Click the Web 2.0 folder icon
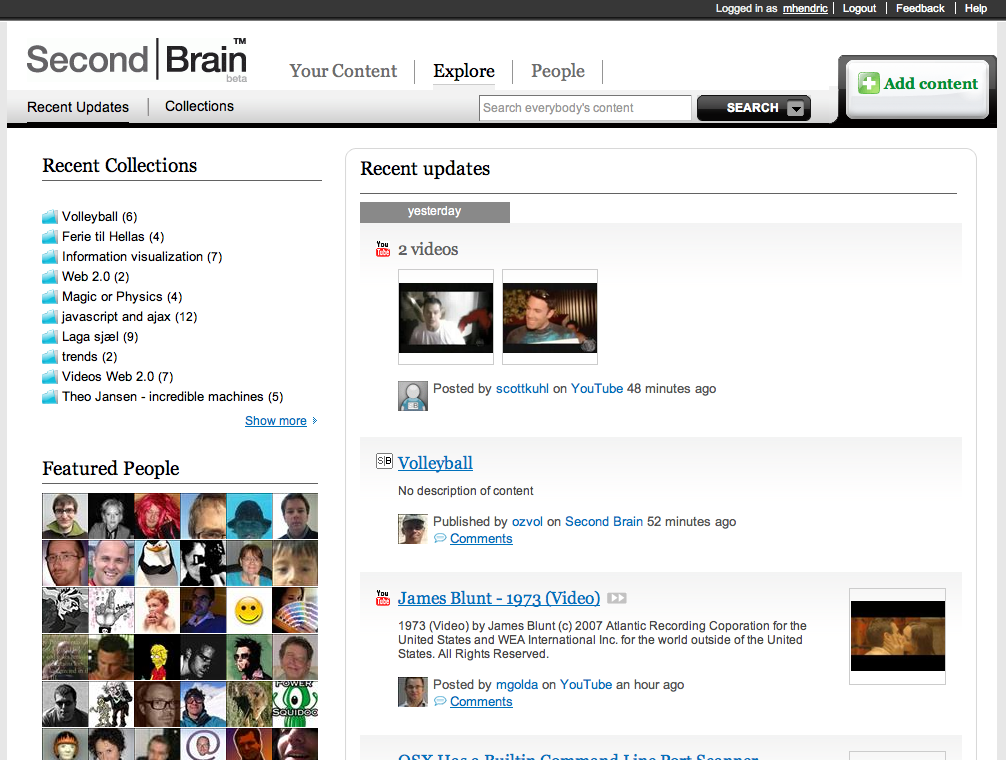1006x760 pixels. tap(50, 276)
